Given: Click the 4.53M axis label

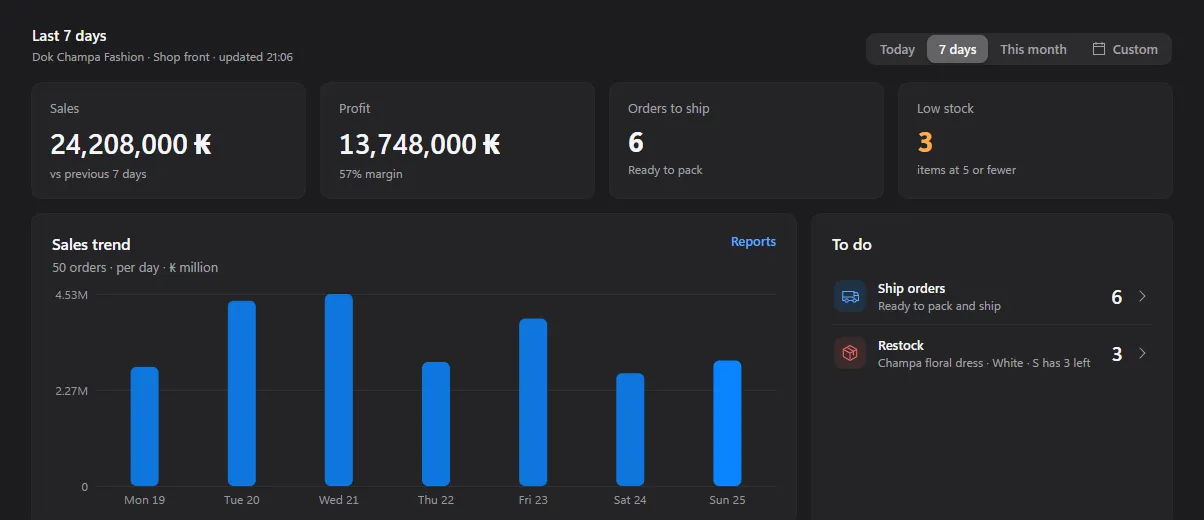Looking at the screenshot, I should click(72, 295).
